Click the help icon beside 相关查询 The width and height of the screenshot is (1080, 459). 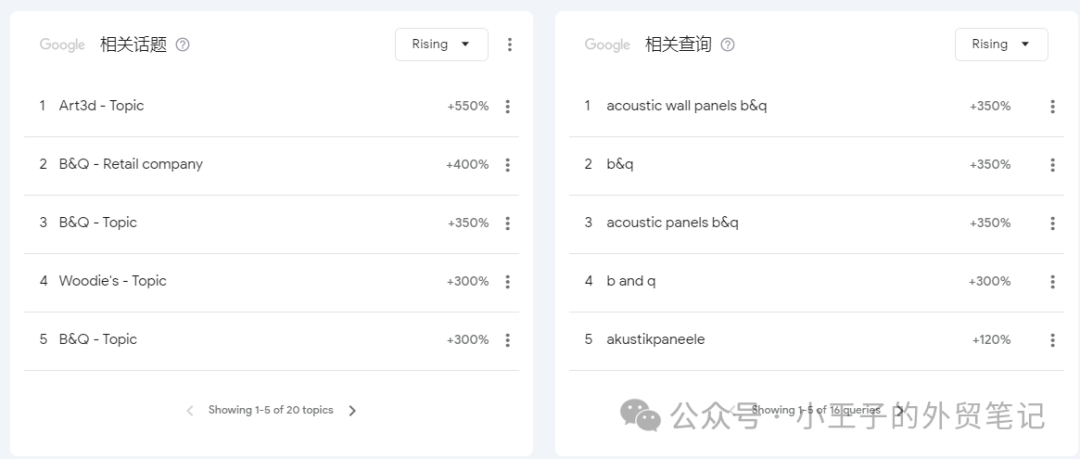(x=727, y=45)
